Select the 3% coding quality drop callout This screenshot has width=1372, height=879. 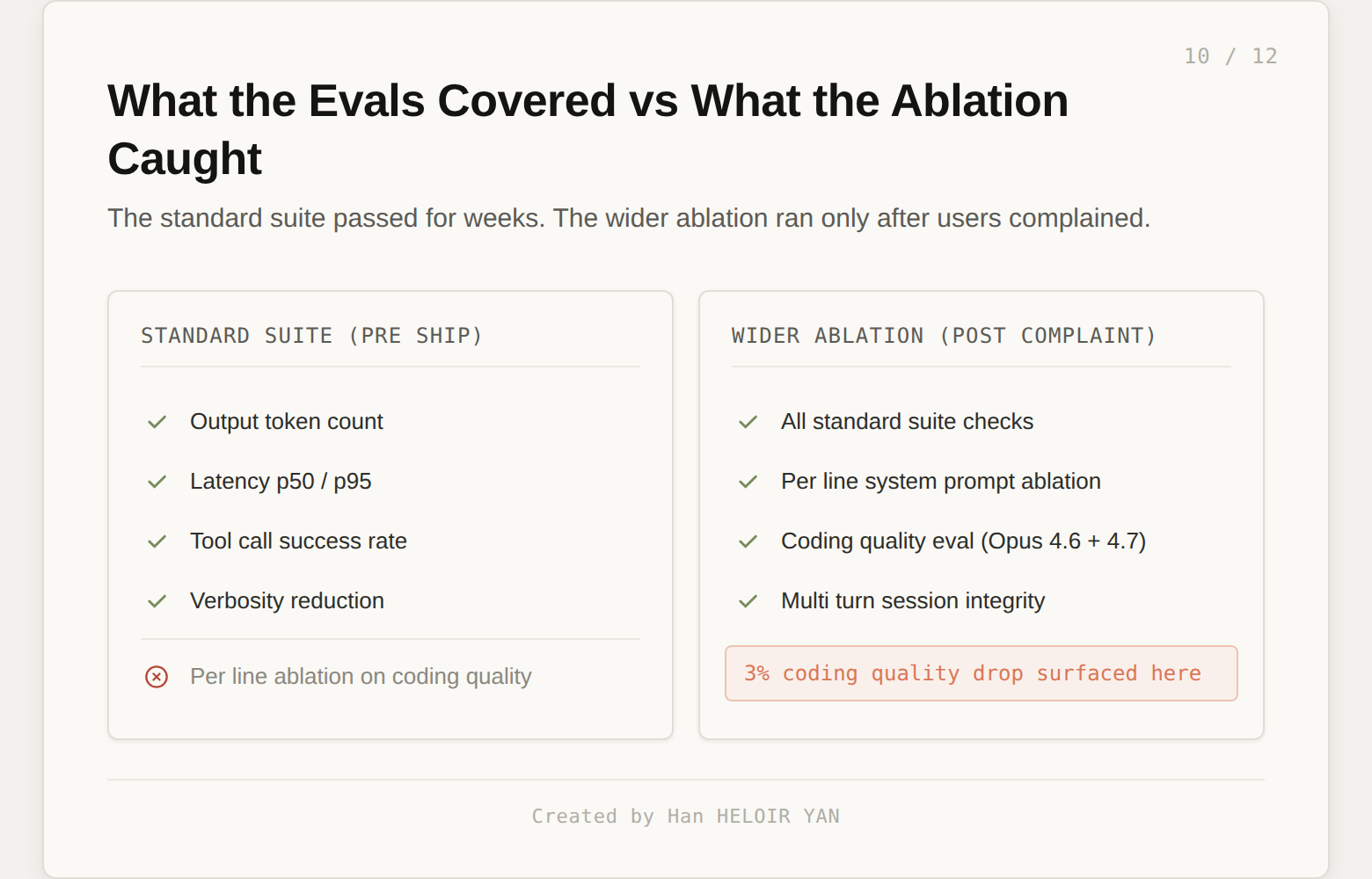click(982, 673)
